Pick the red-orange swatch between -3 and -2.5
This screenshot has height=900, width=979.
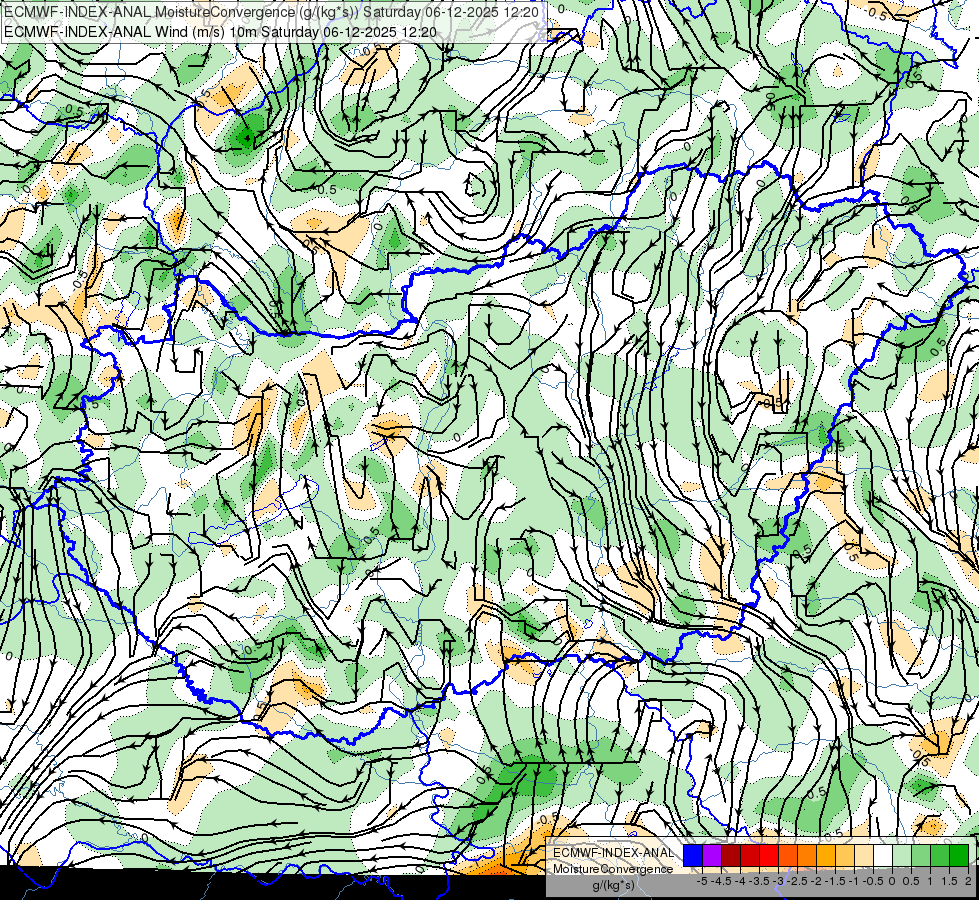click(788, 856)
